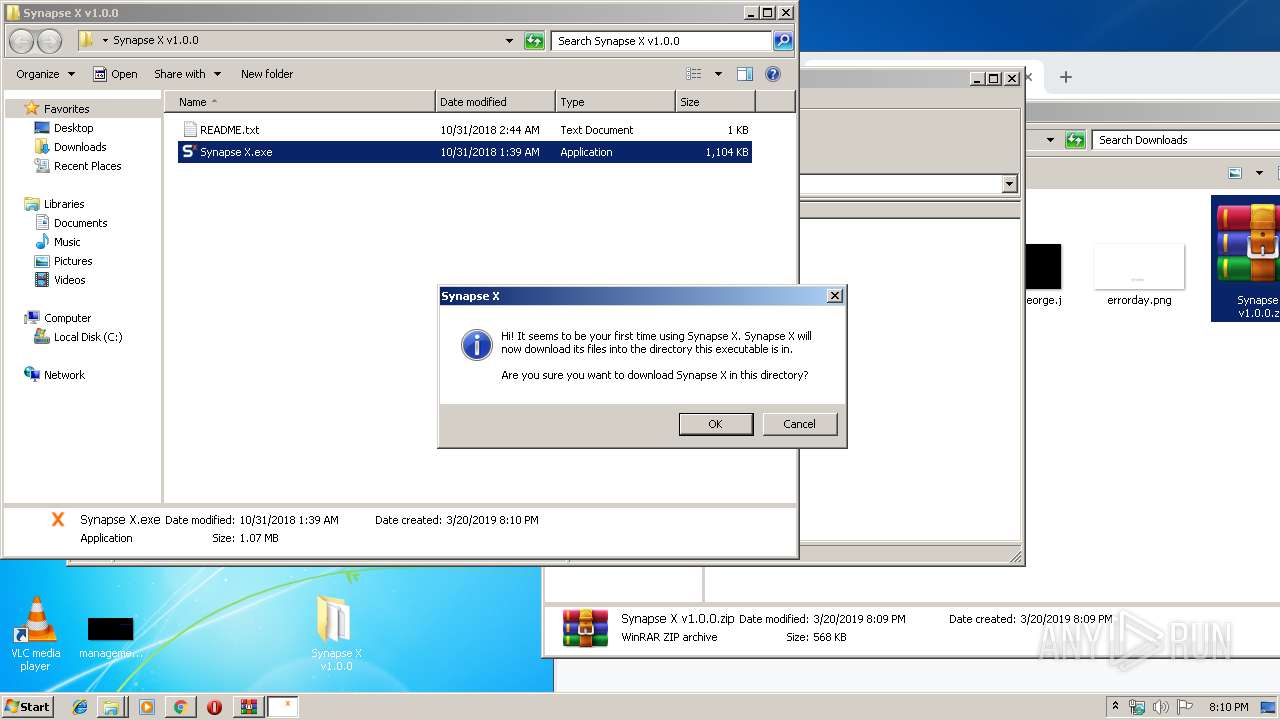Open Pictures library
The image size is (1280, 720).
73,261
